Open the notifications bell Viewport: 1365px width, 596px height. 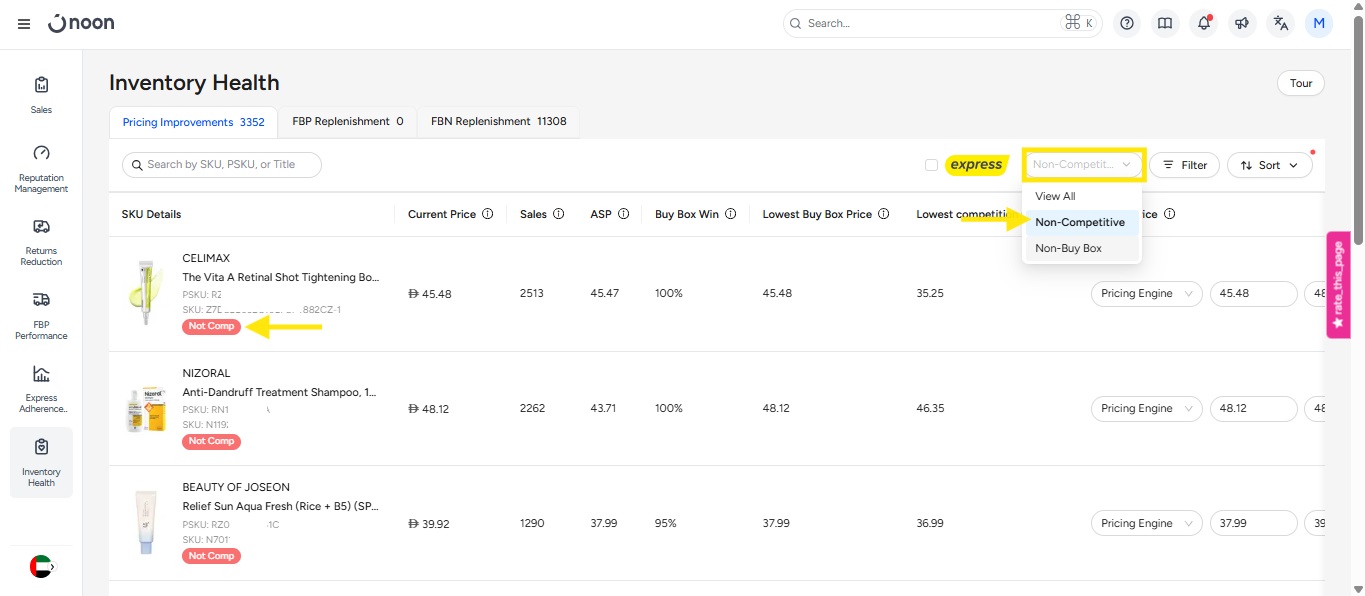pyautogui.click(x=1204, y=23)
